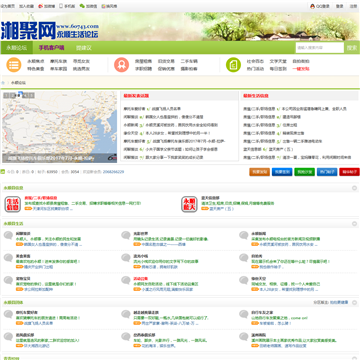Open the 社会百态 category link
Screen dimensions: 360x360
pos(255,61)
